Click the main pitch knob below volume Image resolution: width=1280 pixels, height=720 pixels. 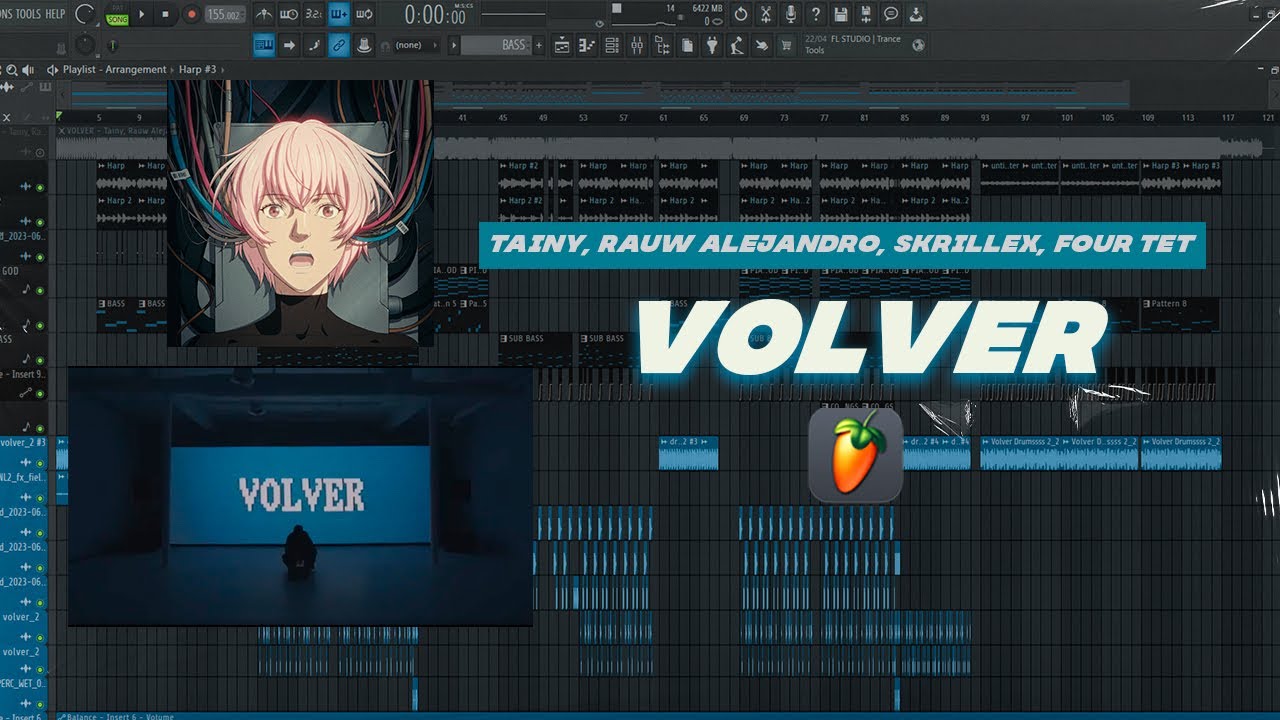(86, 45)
